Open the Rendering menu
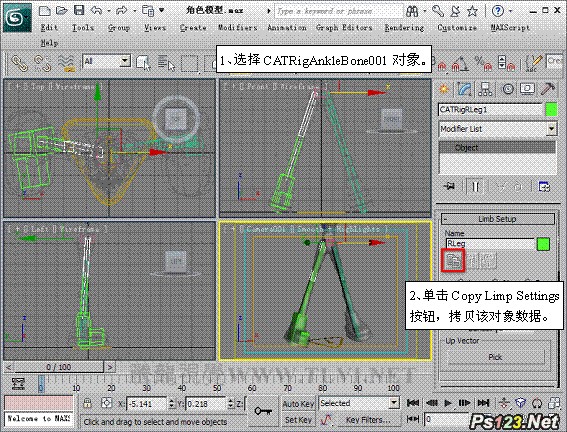 click(x=404, y=27)
